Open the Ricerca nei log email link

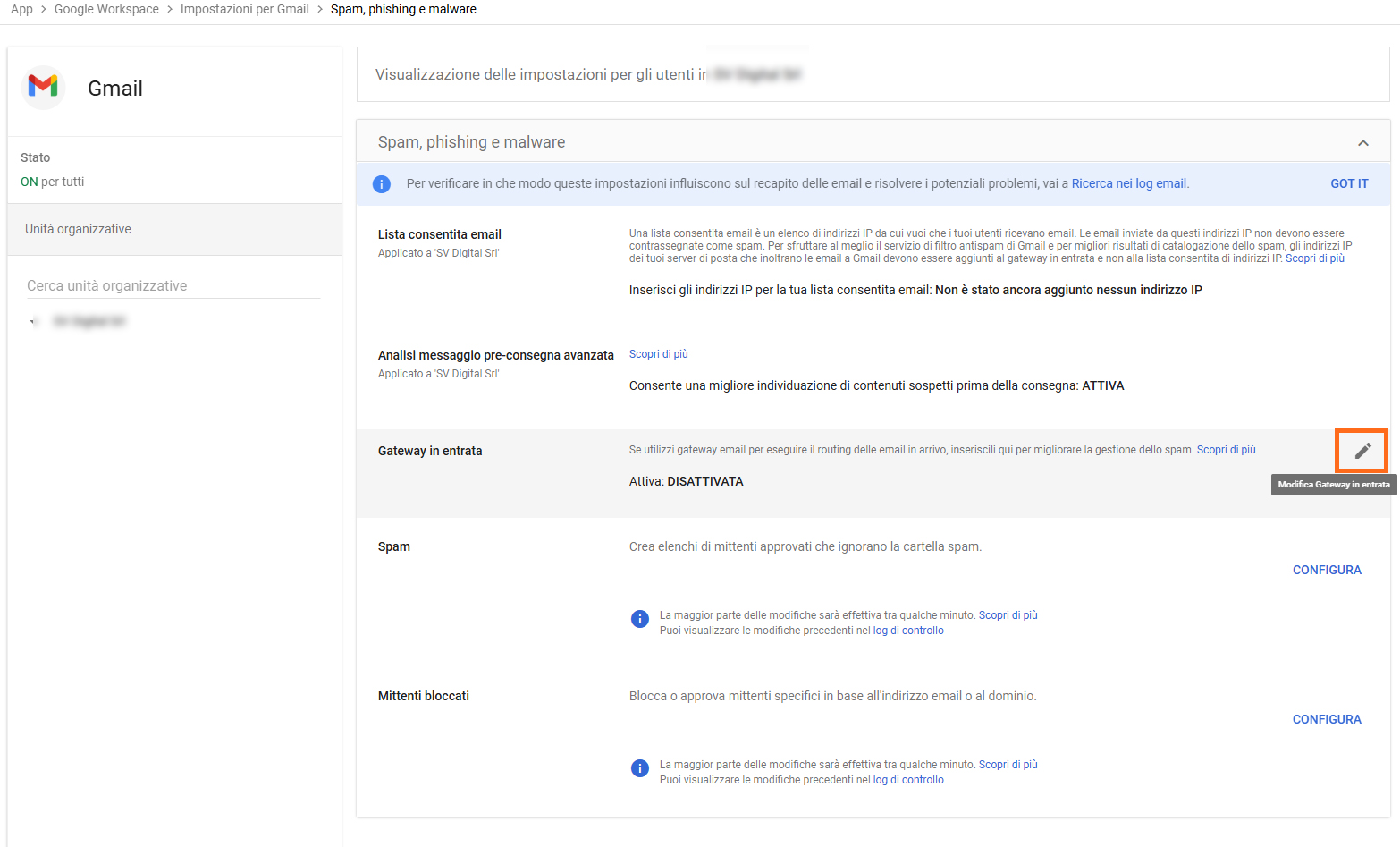click(1129, 183)
